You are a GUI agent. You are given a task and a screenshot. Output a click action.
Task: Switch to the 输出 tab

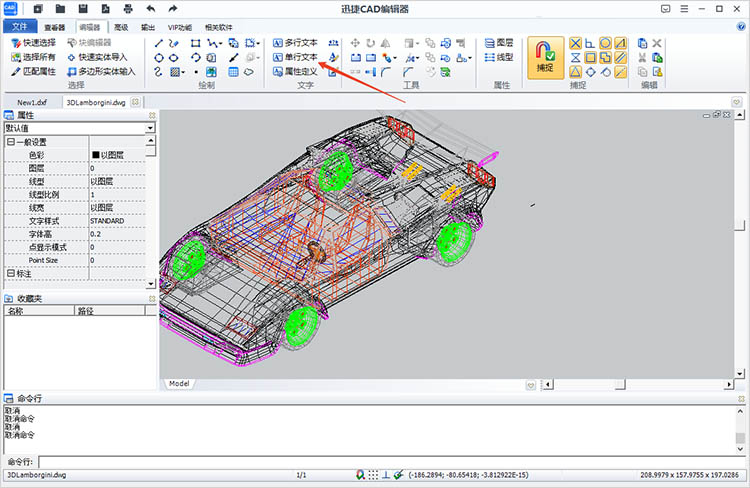148,27
